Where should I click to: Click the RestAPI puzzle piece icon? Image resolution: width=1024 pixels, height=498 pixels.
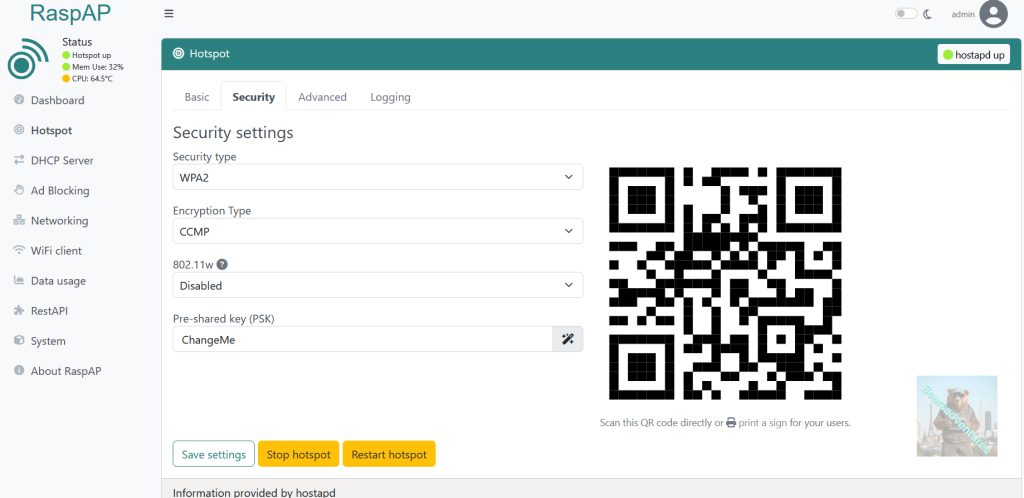(19, 311)
